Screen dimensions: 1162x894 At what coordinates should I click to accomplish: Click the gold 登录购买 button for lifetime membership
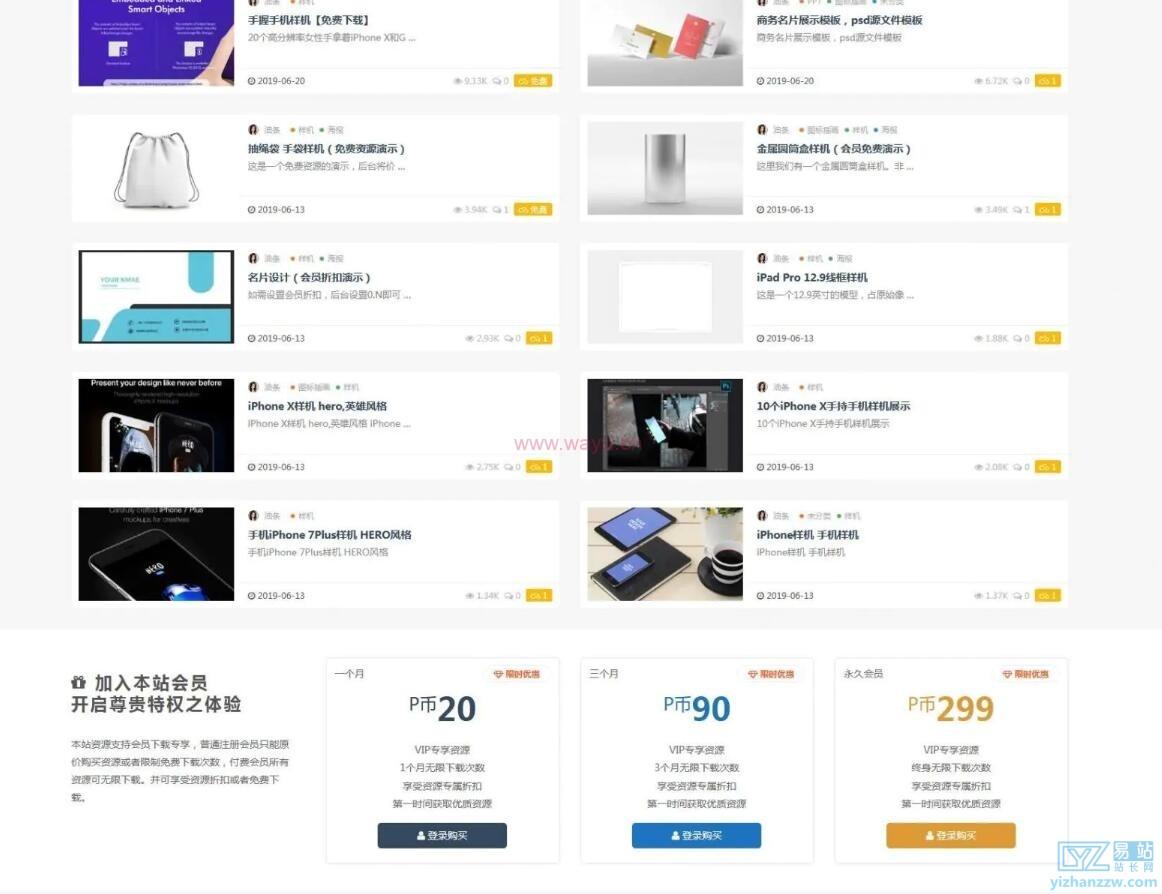951,835
